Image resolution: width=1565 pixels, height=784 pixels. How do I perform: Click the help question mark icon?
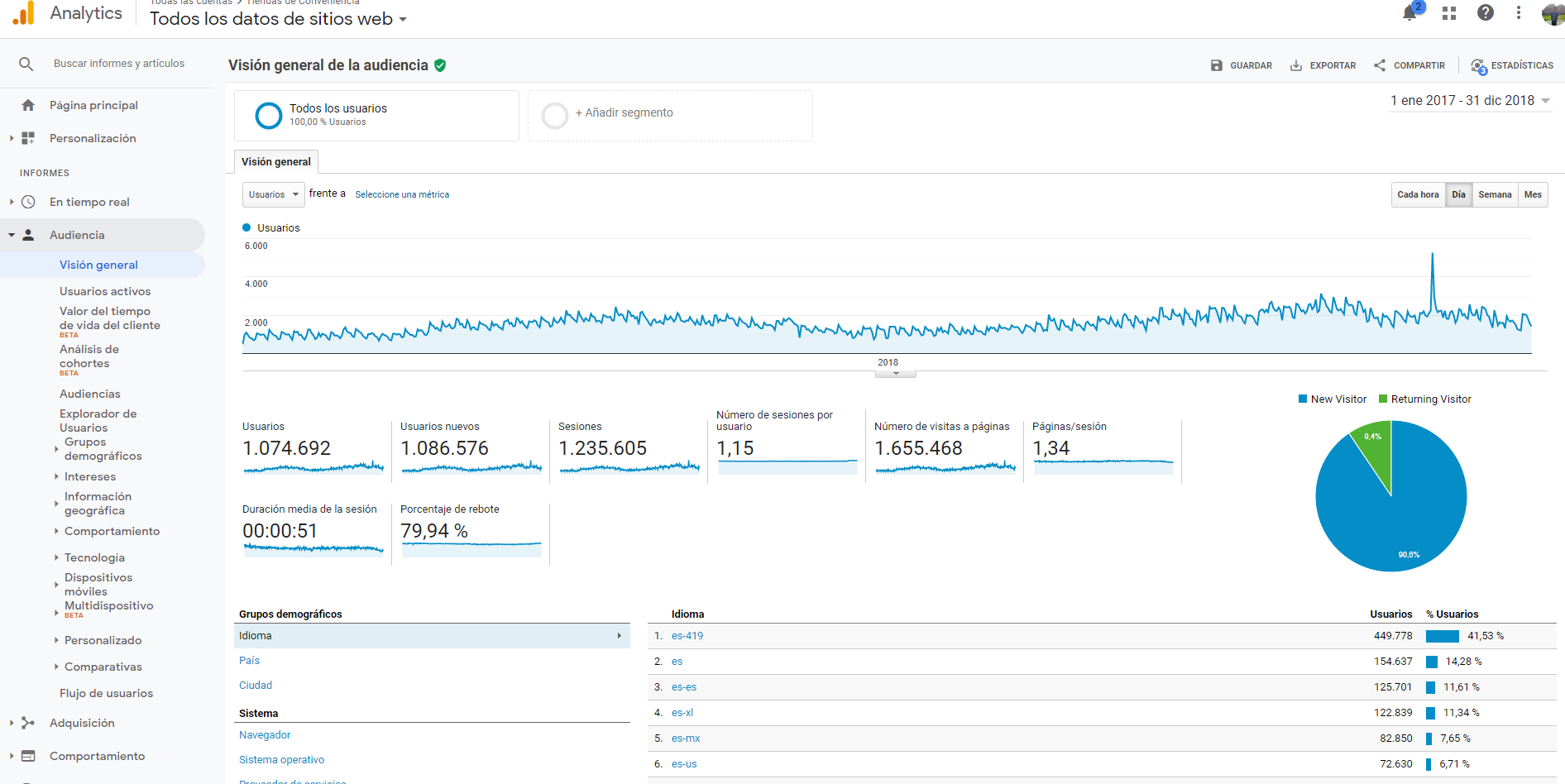(1486, 12)
